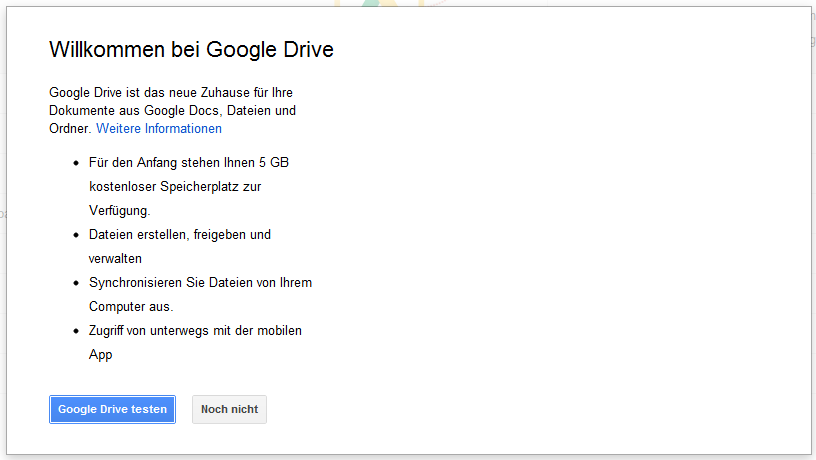Click the Willkommen bei Google Drive heading
Screen dimensions: 816x460
click(x=192, y=49)
